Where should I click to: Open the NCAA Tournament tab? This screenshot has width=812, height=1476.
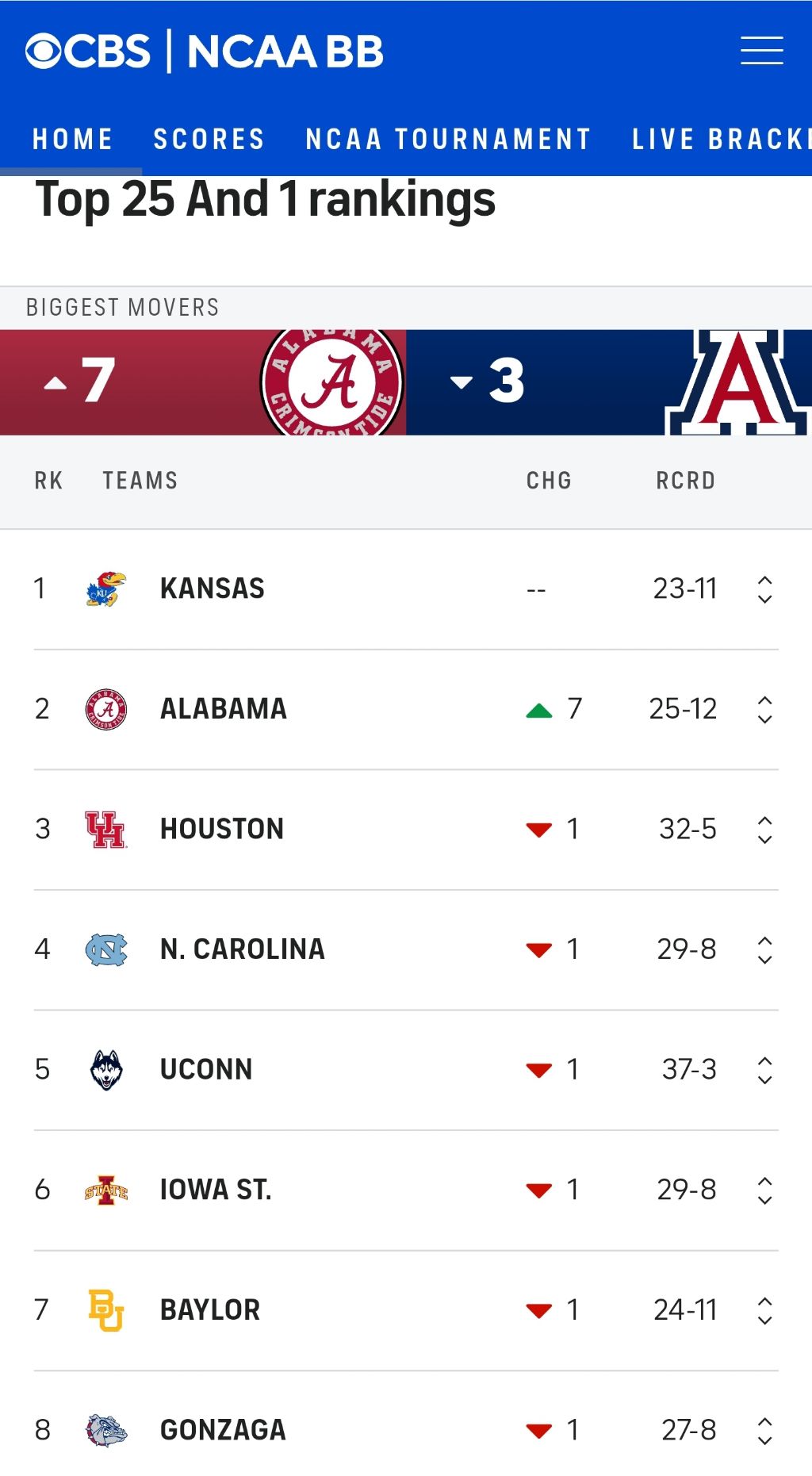(x=448, y=140)
